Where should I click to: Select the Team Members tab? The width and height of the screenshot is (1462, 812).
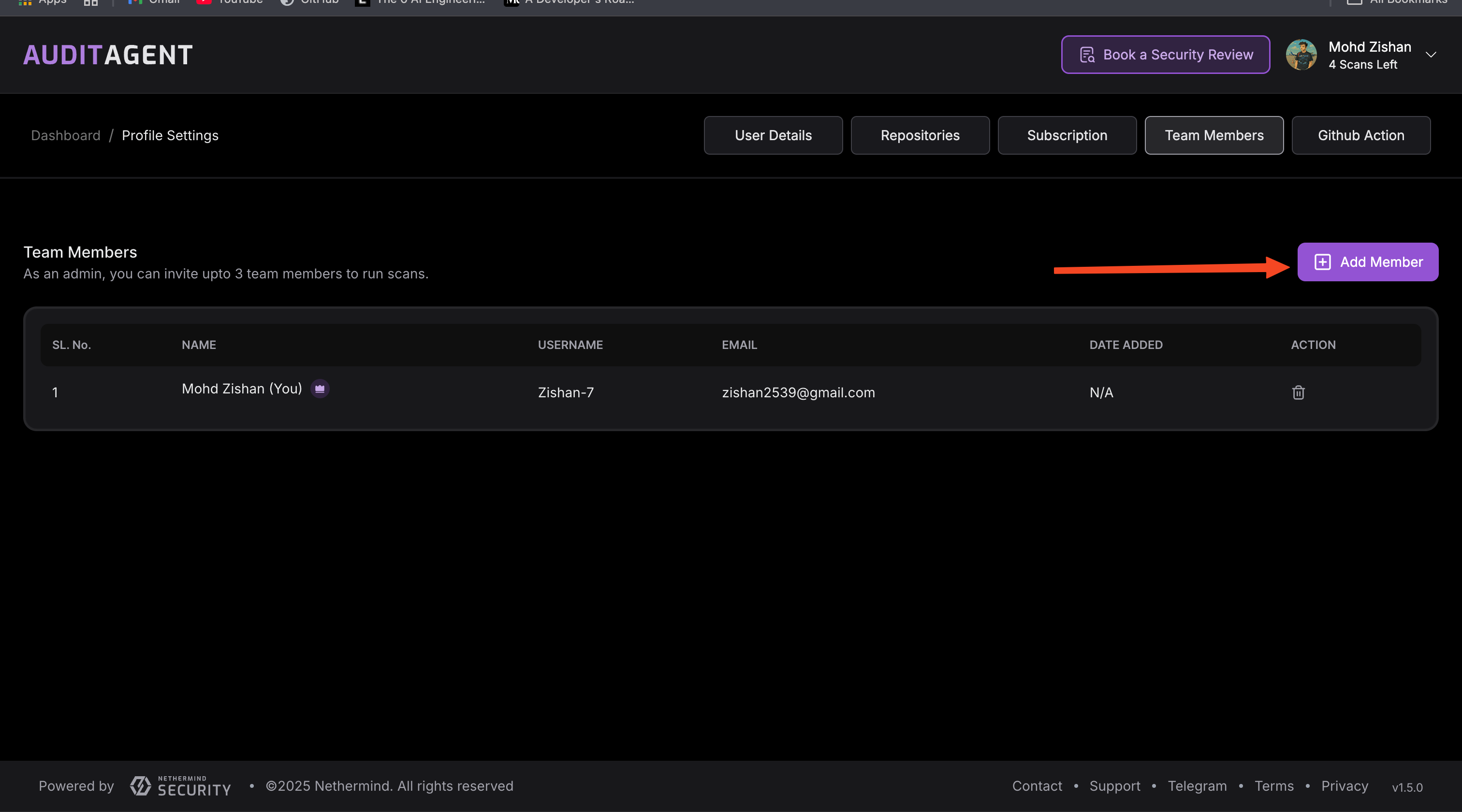(1214, 136)
